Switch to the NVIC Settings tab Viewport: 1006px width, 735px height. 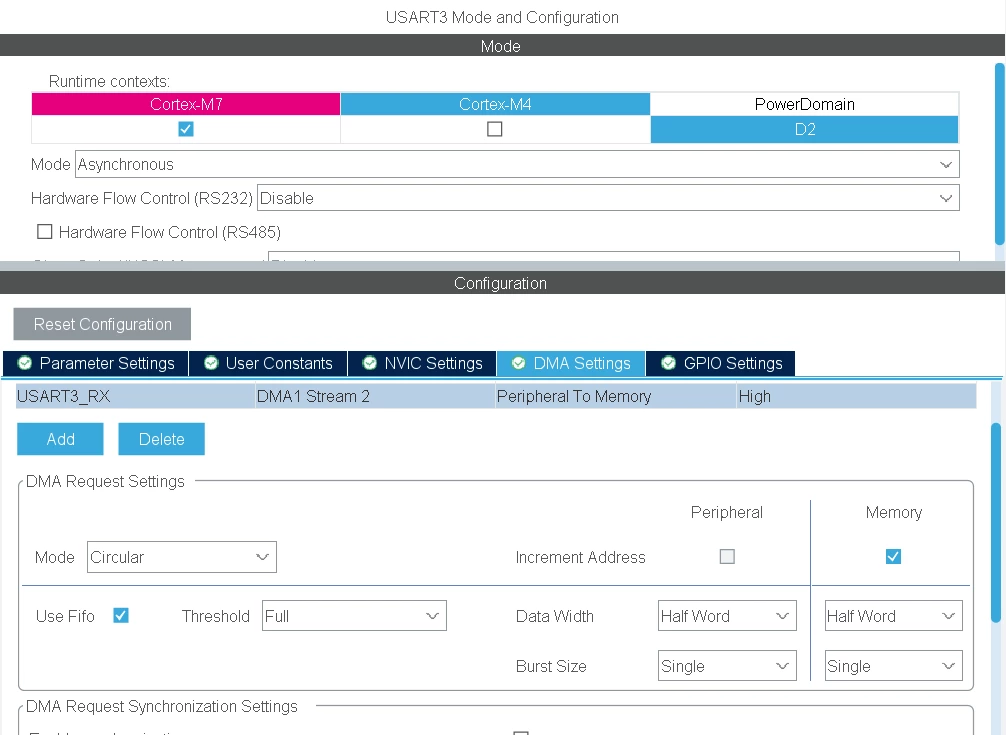(x=422, y=363)
